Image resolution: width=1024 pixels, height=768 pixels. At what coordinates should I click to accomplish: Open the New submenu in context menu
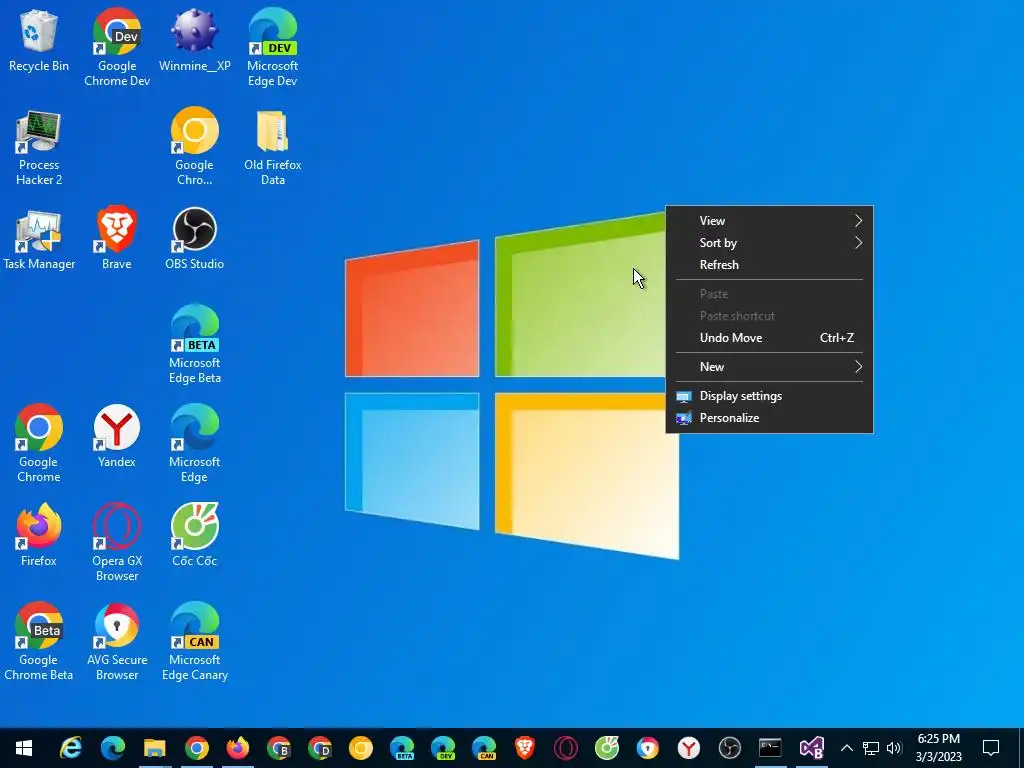769,367
